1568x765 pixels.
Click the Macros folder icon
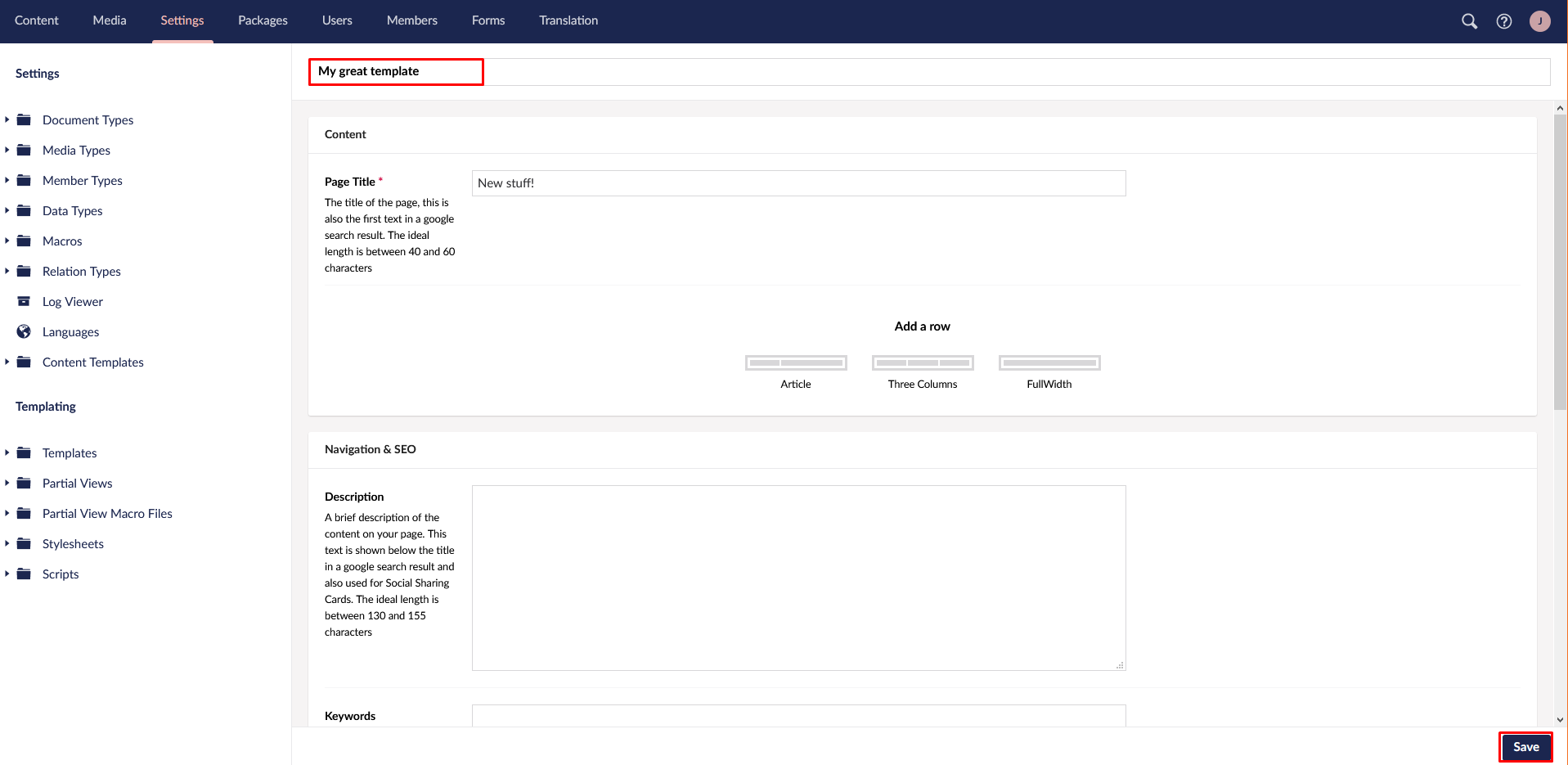click(24, 241)
